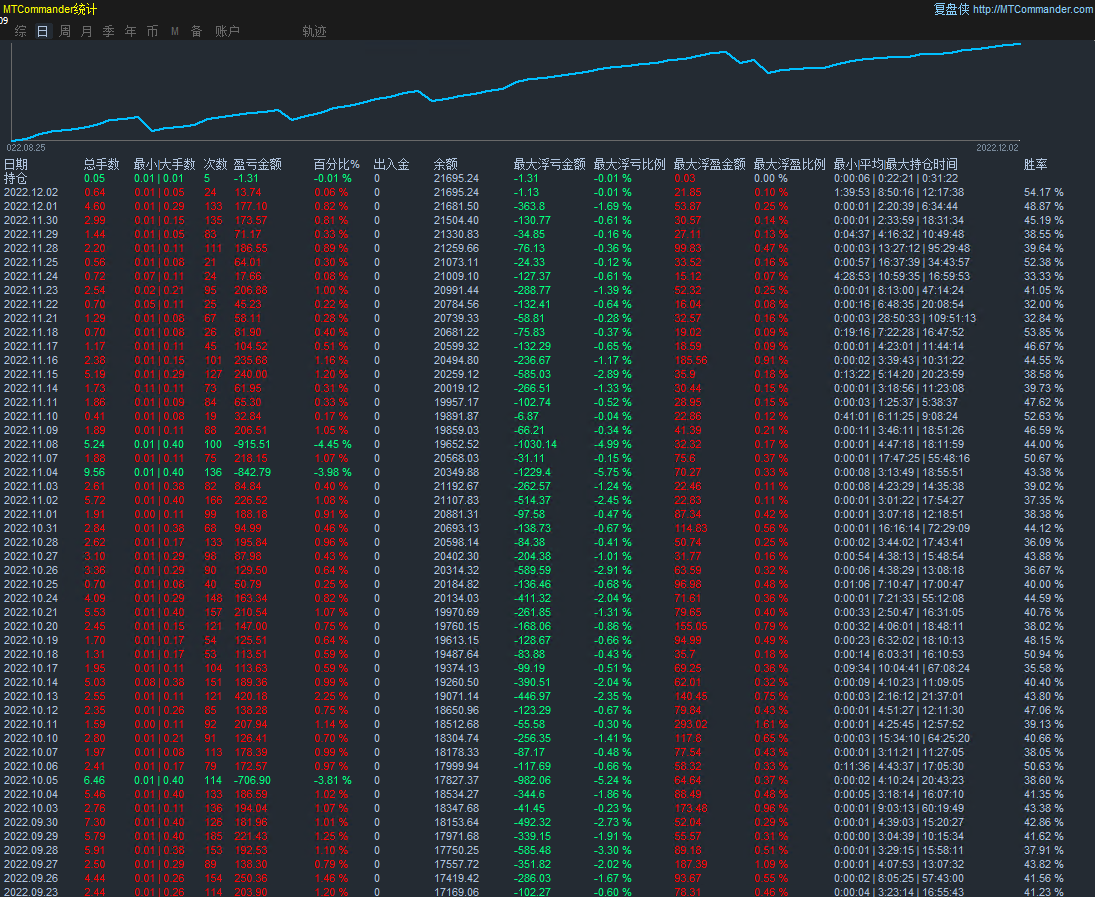The height and width of the screenshot is (897, 1095).
Task: Click the 出入金 column header
Action: click(x=392, y=164)
